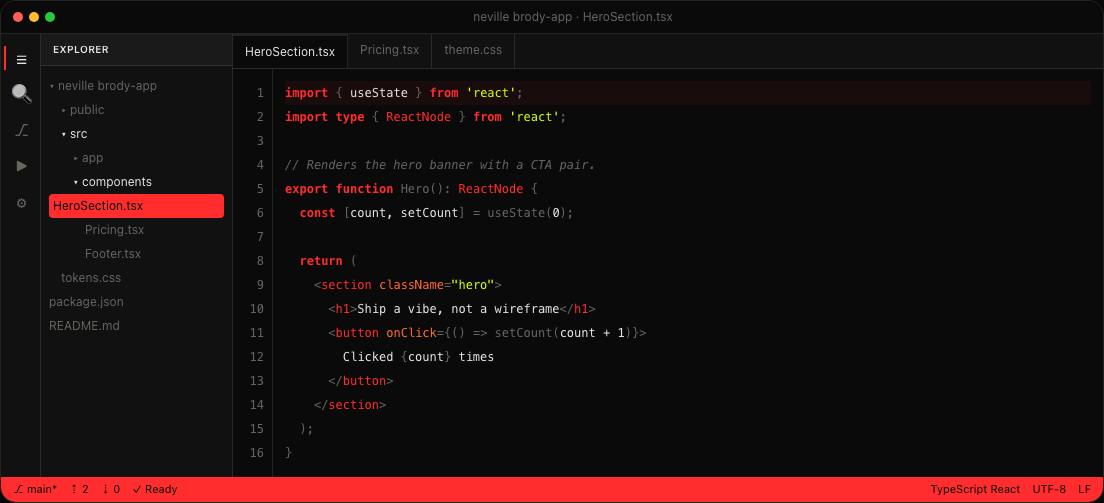Switch to the Pricing.tsx editor tab

389,51
